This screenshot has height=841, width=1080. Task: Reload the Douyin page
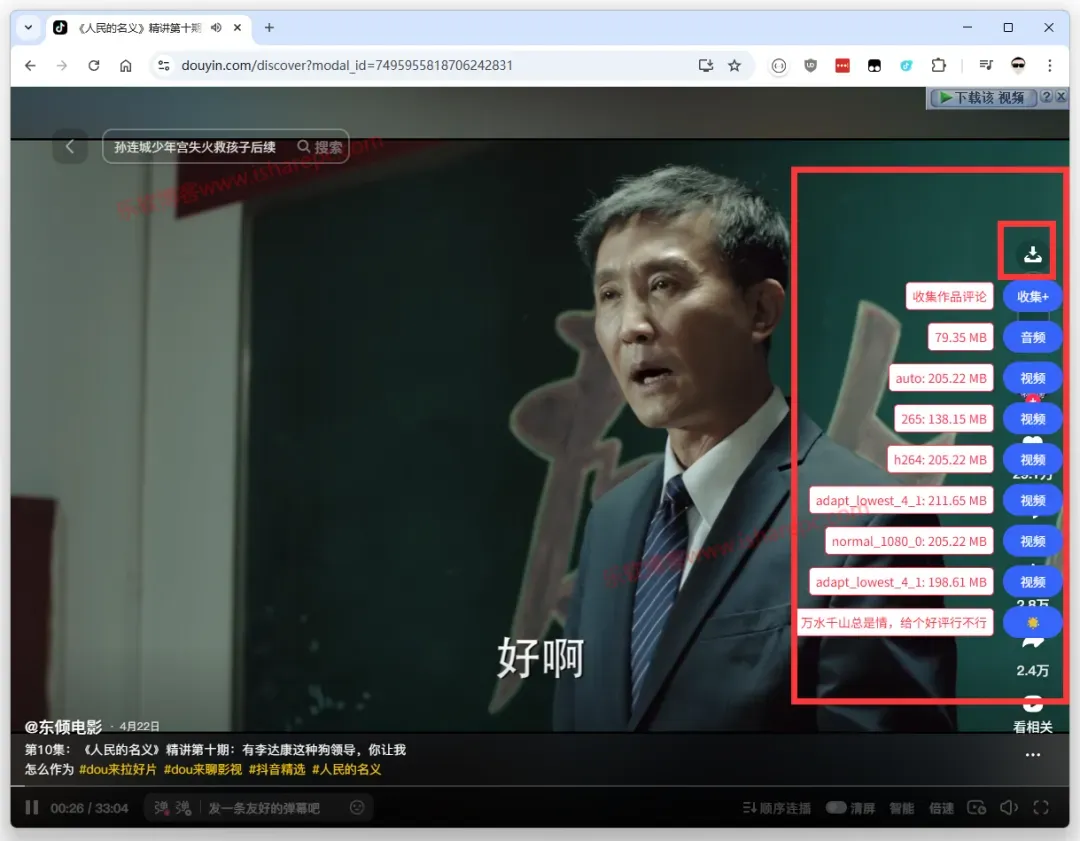click(94, 65)
